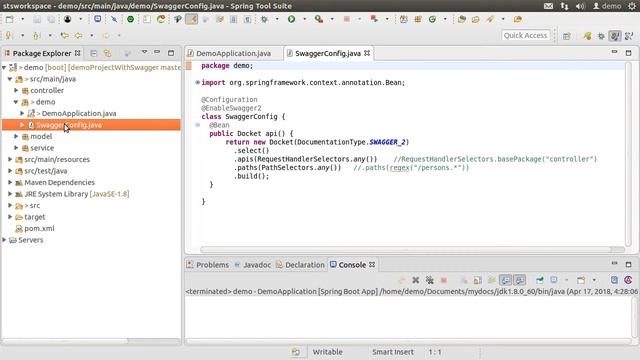Click the New file wizard icon
Screen dimensions: 640x360
click(9, 19)
